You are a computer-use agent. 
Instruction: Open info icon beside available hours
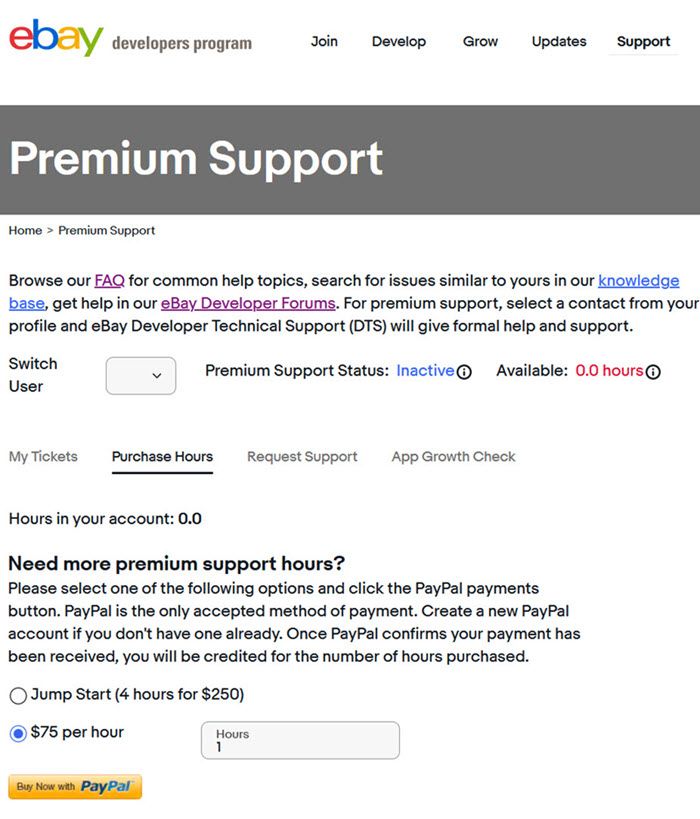[653, 372]
